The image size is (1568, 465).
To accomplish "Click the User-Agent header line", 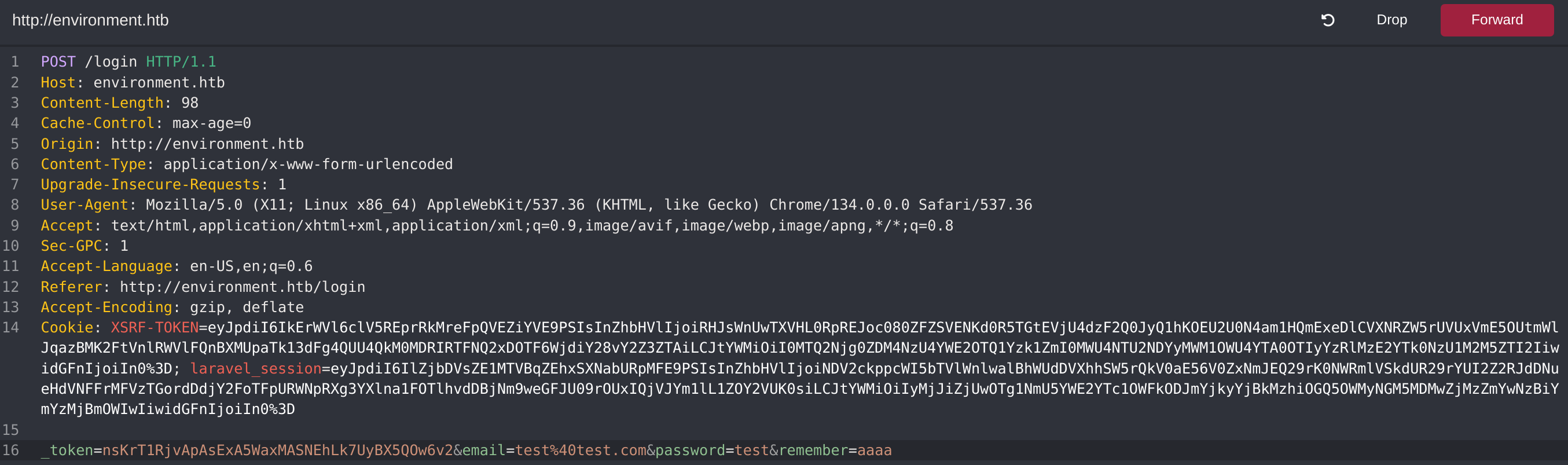I will (536, 205).
